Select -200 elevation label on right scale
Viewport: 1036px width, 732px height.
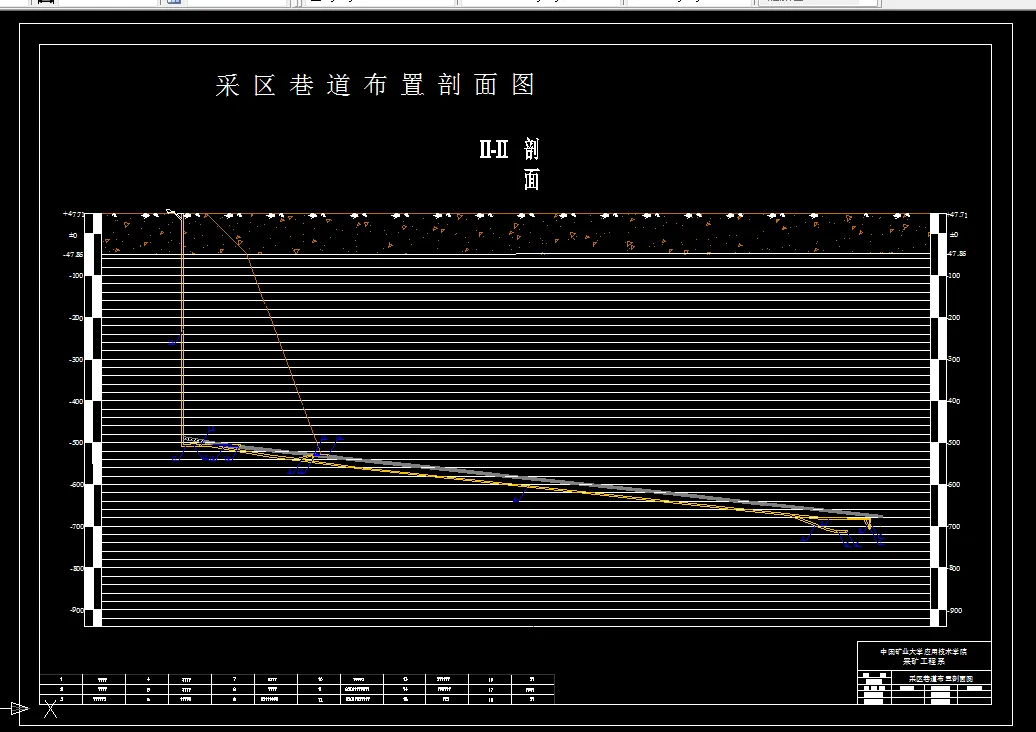pos(953,318)
